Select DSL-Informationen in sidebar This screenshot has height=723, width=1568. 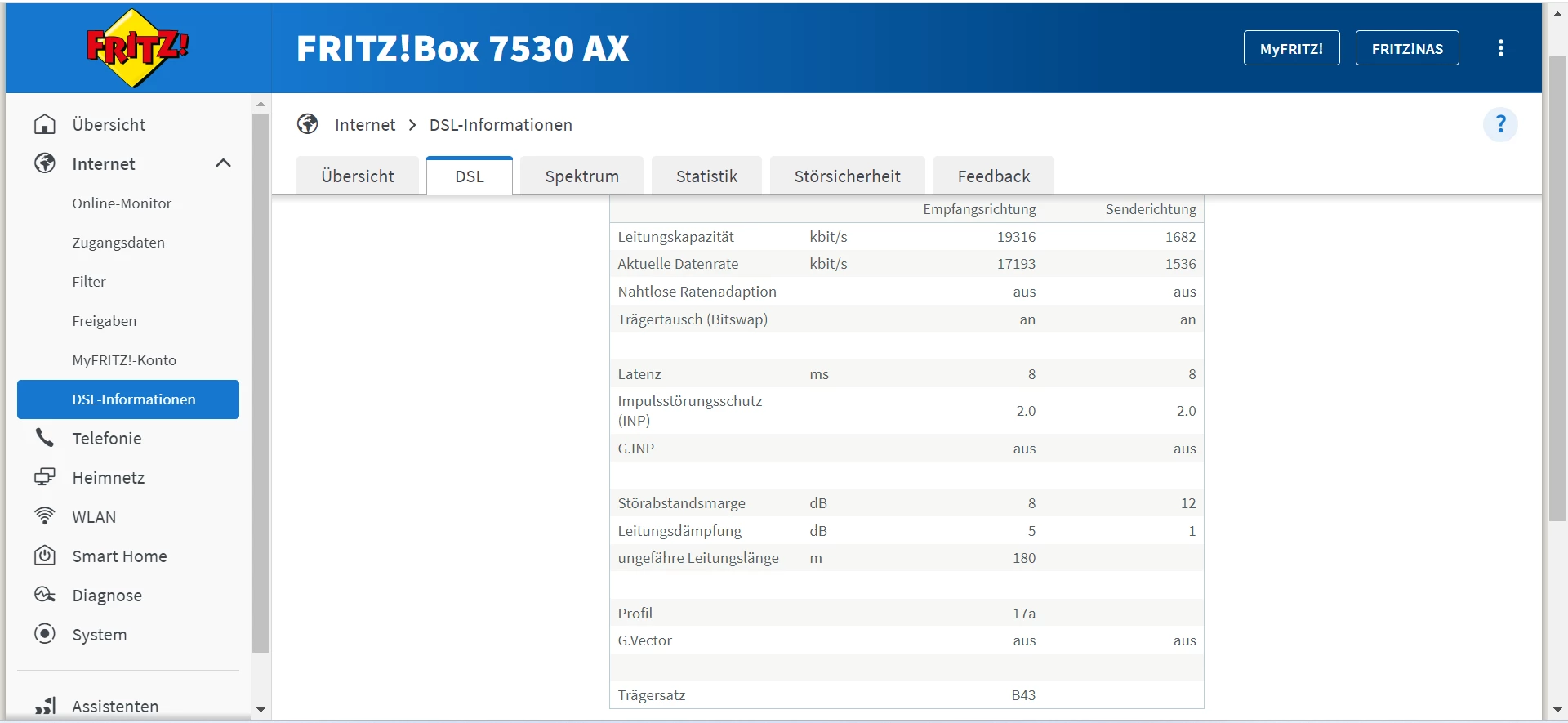click(128, 399)
